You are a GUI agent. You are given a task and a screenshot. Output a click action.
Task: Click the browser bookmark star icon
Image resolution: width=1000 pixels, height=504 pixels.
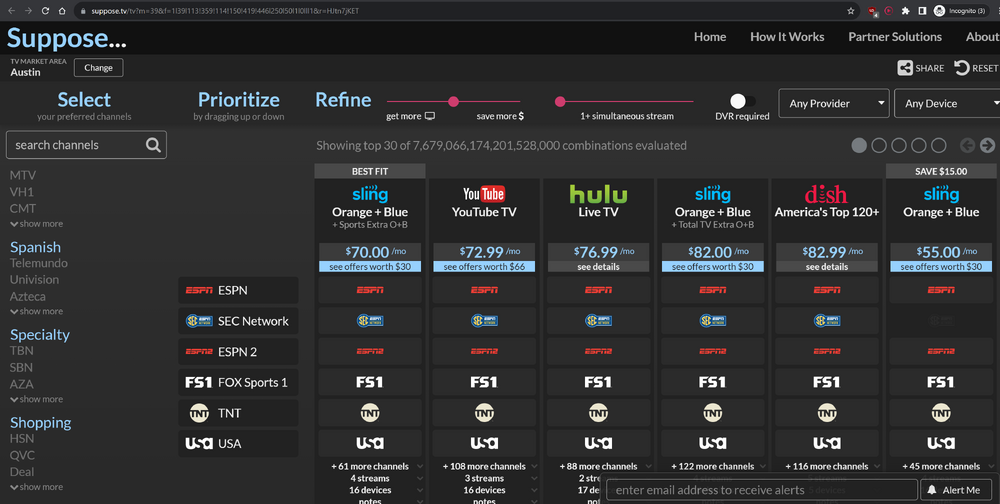click(851, 11)
